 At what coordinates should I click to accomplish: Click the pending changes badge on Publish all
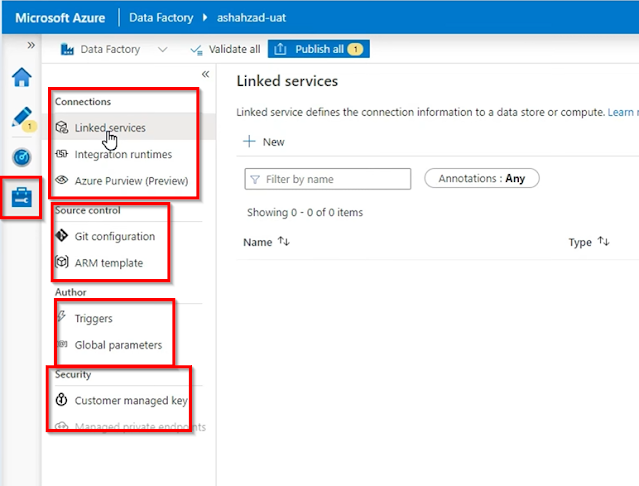pos(355,49)
